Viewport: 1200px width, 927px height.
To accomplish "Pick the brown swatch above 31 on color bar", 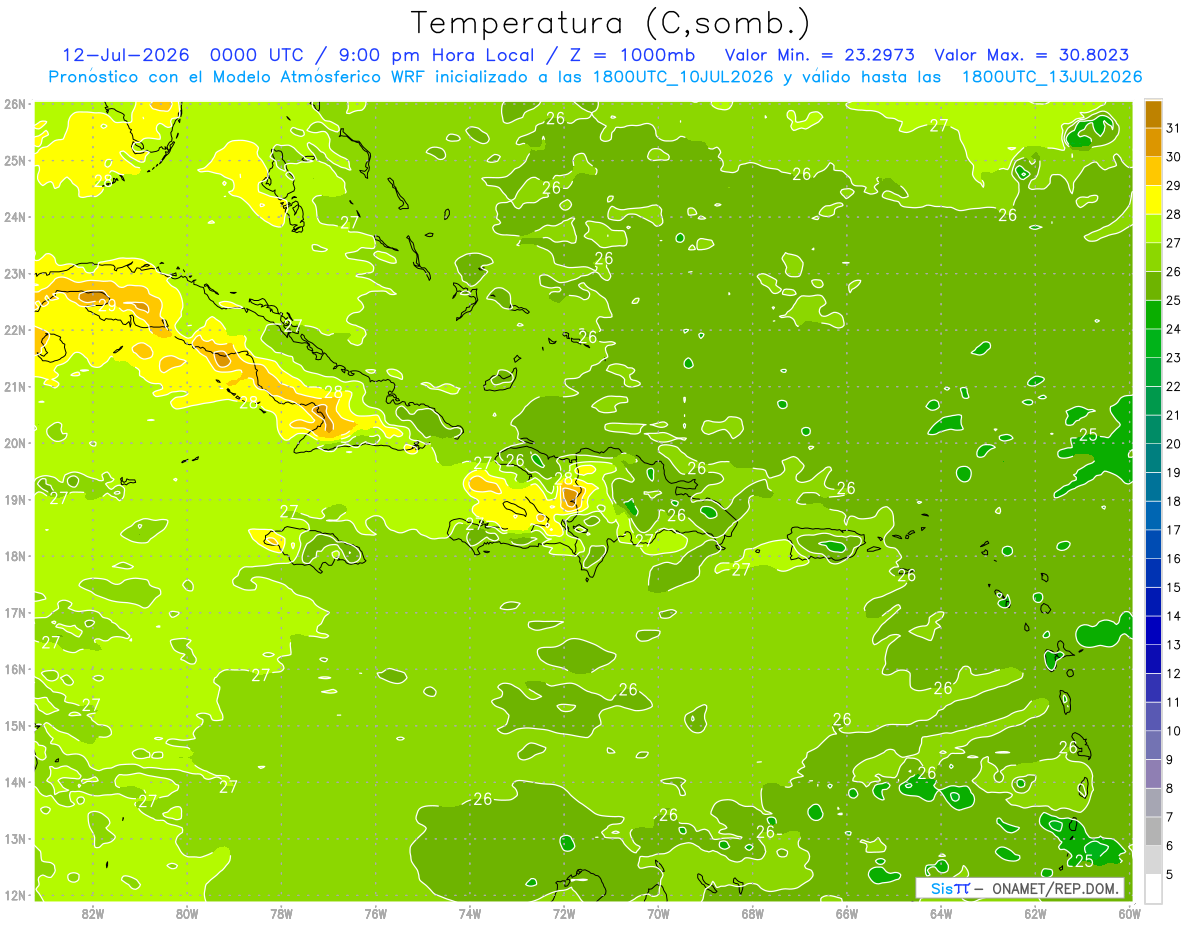I will (x=1154, y=113).
